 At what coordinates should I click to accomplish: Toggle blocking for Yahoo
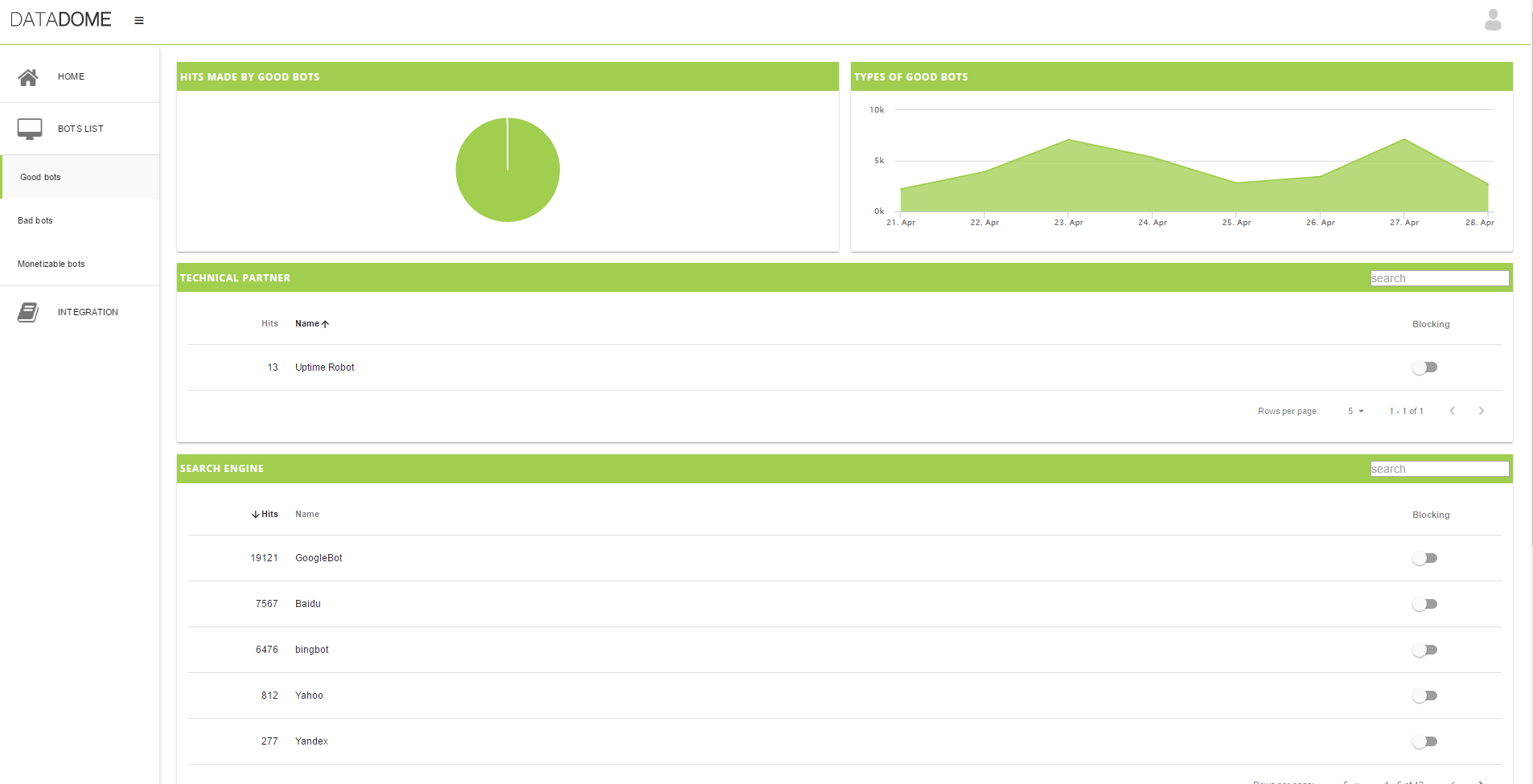pyautogui.click(x=1424, y=696)
